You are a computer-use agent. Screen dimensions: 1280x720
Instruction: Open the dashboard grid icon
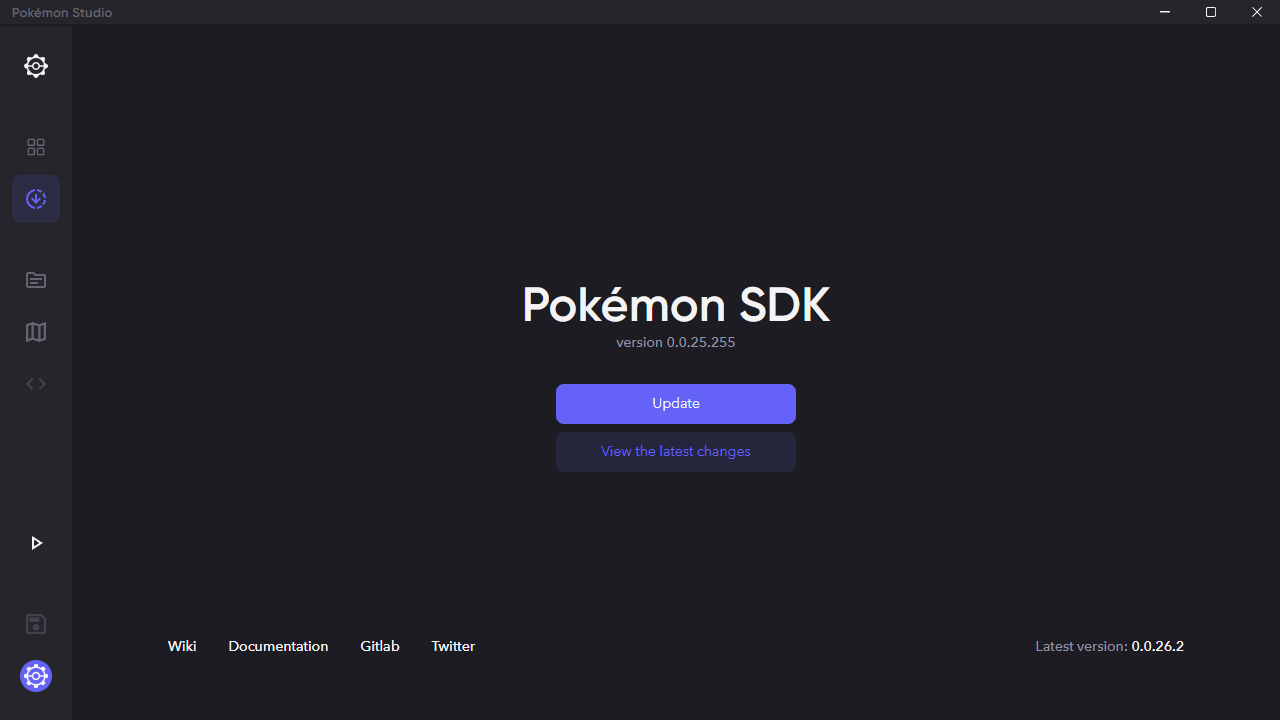click(36, 147)
